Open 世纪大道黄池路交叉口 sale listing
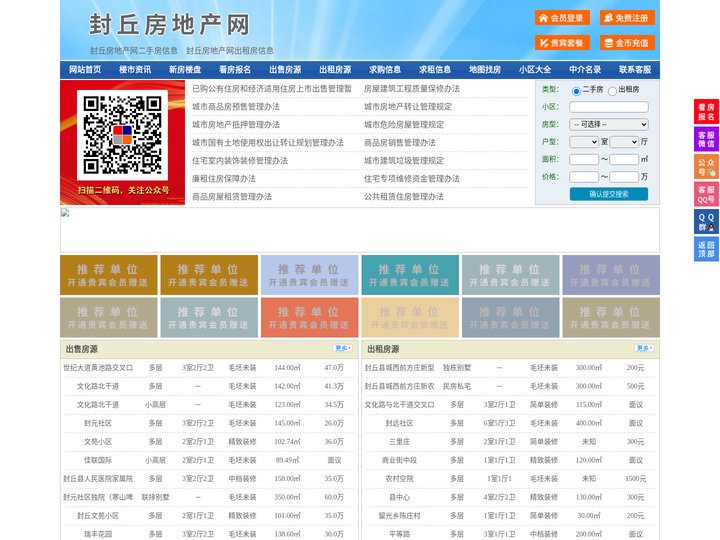This screenshot has width=720, height=540. [x=98, y=368]
